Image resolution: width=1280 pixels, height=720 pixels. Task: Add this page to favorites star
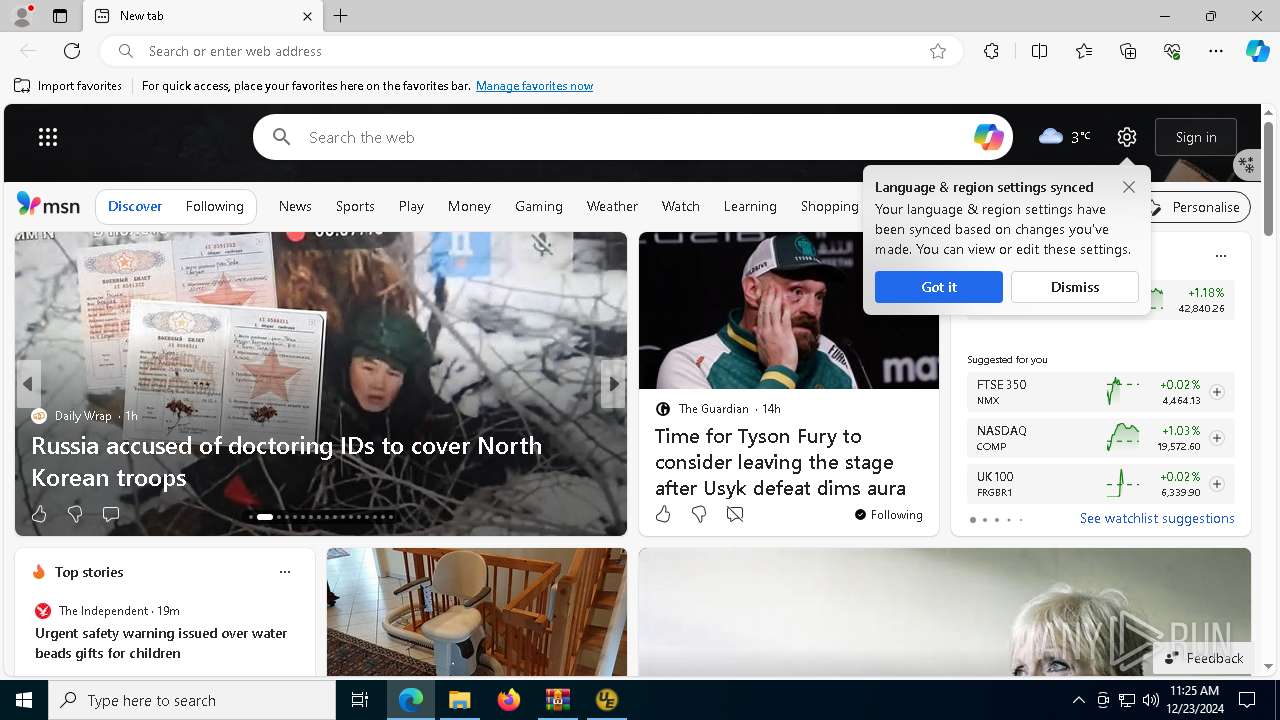tap(938, 51)
